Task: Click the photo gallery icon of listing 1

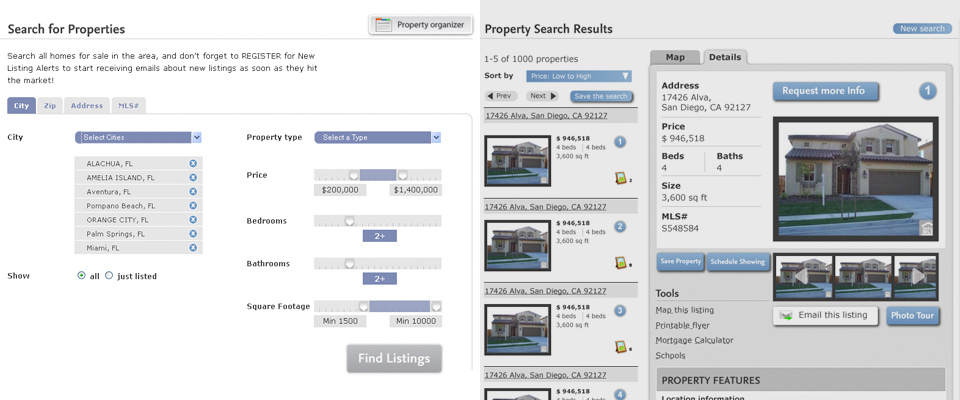Action: pyautogui.click(x=620, y=178)
